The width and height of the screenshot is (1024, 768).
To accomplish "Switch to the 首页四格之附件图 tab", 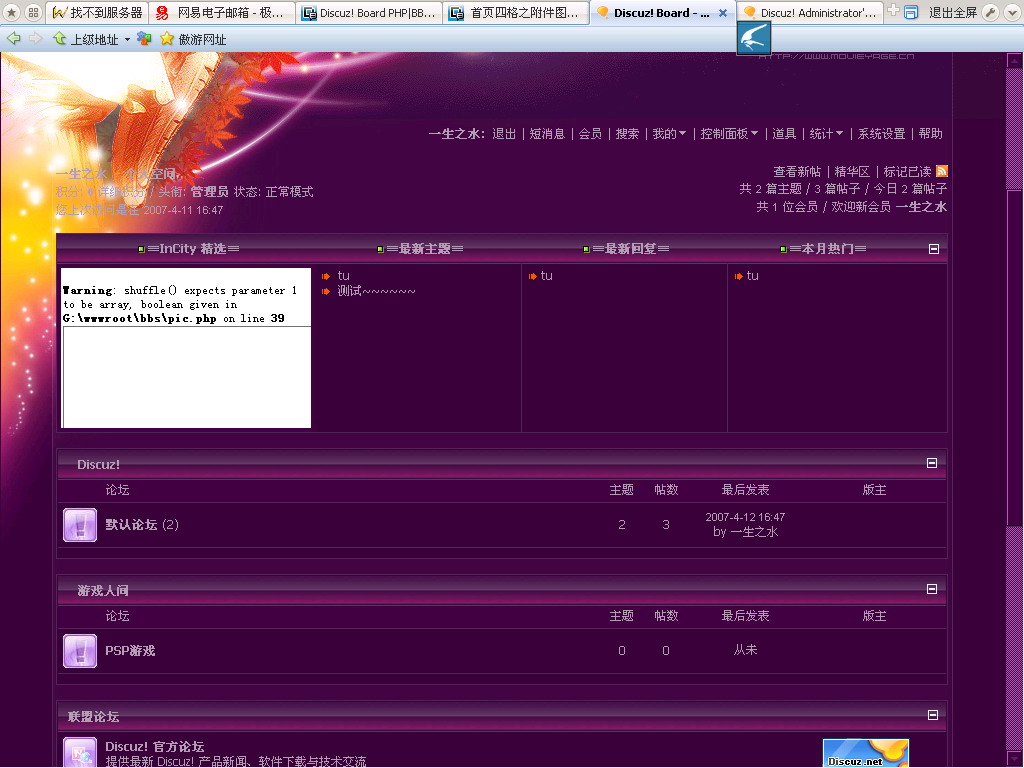I will pyautogui.click(x=516, y=12).
